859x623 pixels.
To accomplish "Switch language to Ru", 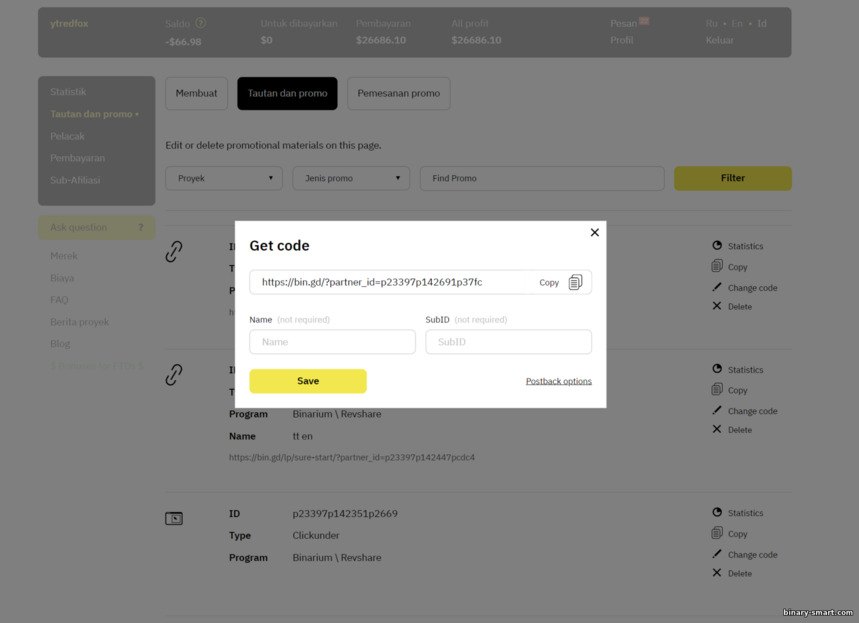I will [711, 24].
